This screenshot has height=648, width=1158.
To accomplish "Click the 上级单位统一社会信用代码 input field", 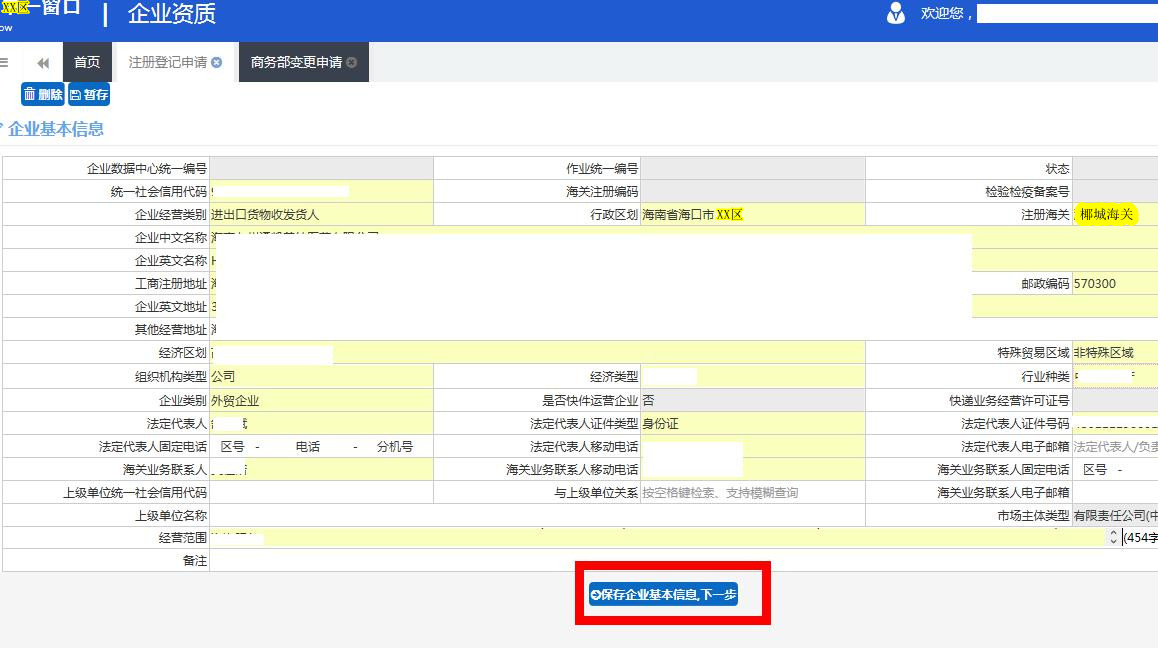I will 321,492.
